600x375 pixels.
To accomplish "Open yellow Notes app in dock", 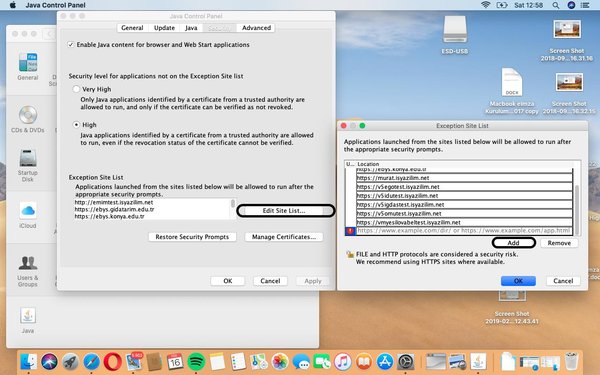I will pos(217,361).
